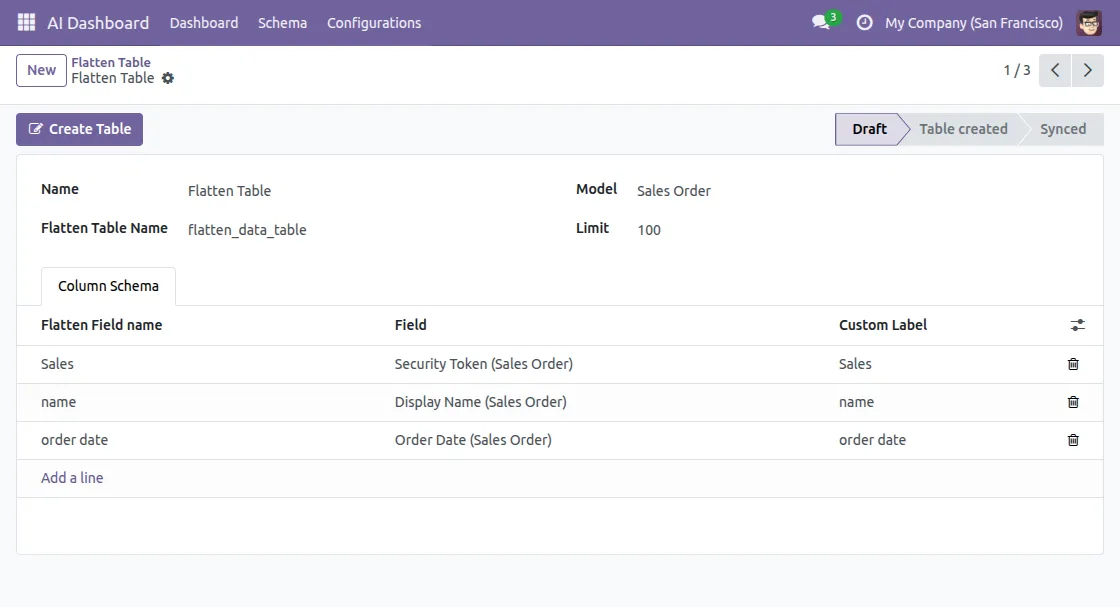Go to the previous record arrow
This screenshot has width=1120, height=607.
click(1055, 70)
